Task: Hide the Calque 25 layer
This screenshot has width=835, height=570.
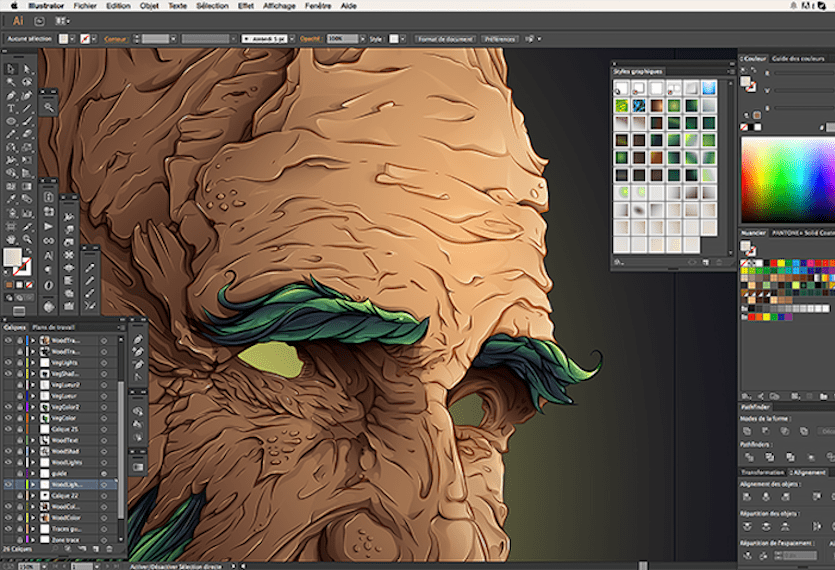Action: click(8, 429)
